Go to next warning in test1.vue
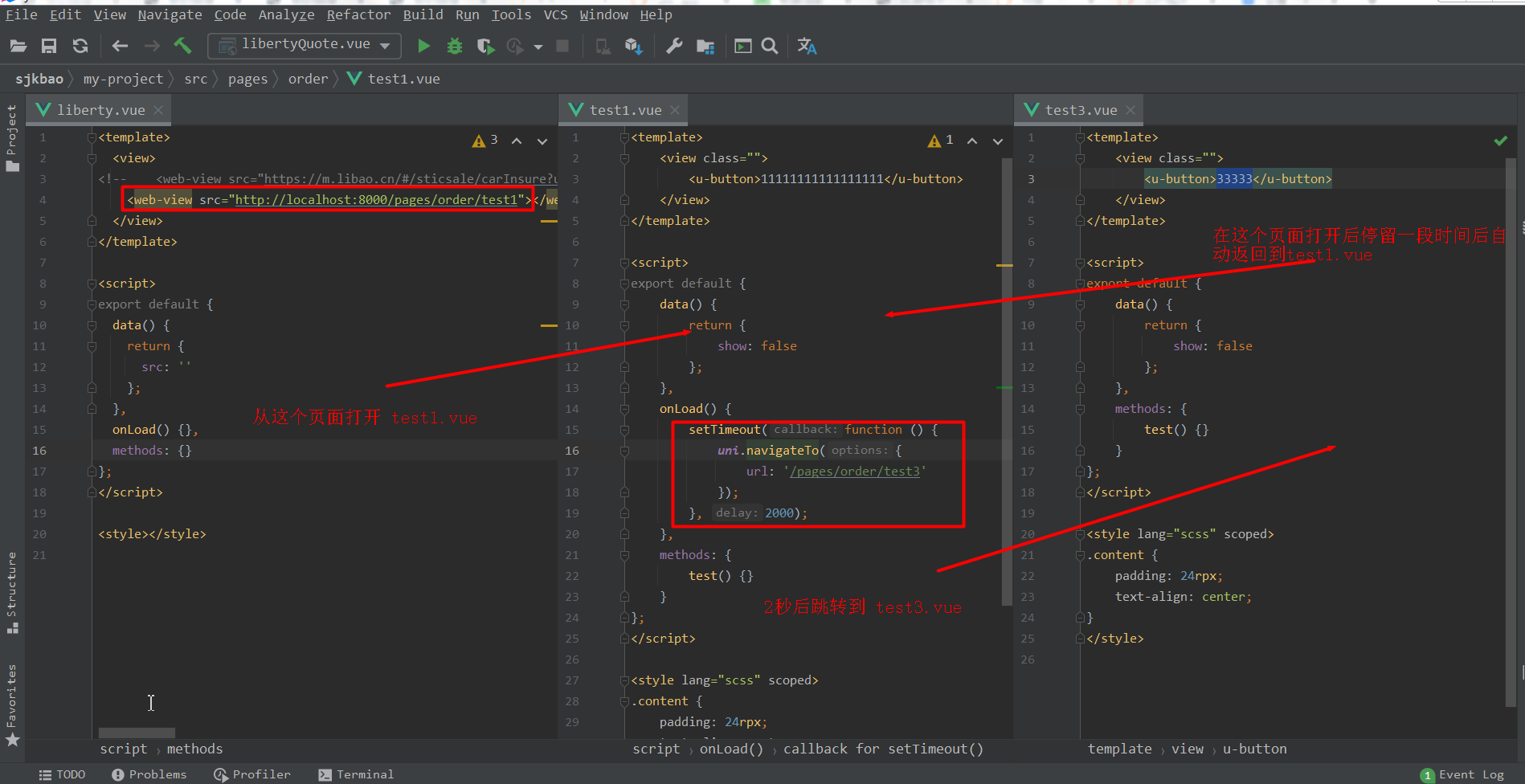 coord(998,141)
